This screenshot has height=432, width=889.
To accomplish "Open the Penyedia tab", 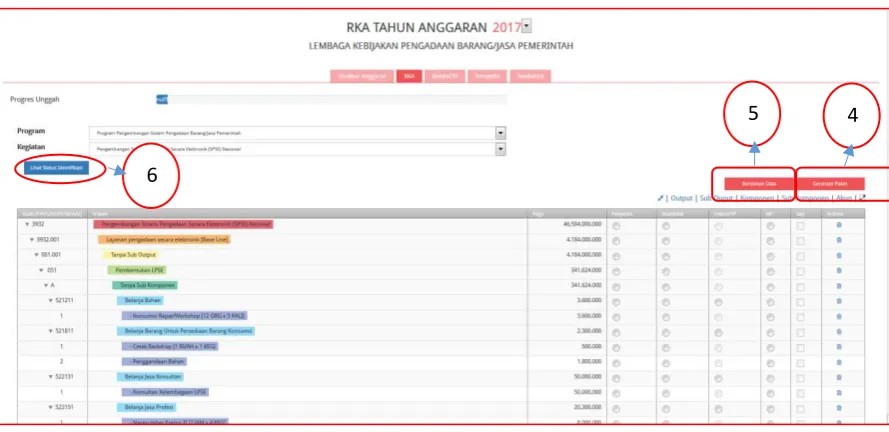I will point(488,76).
